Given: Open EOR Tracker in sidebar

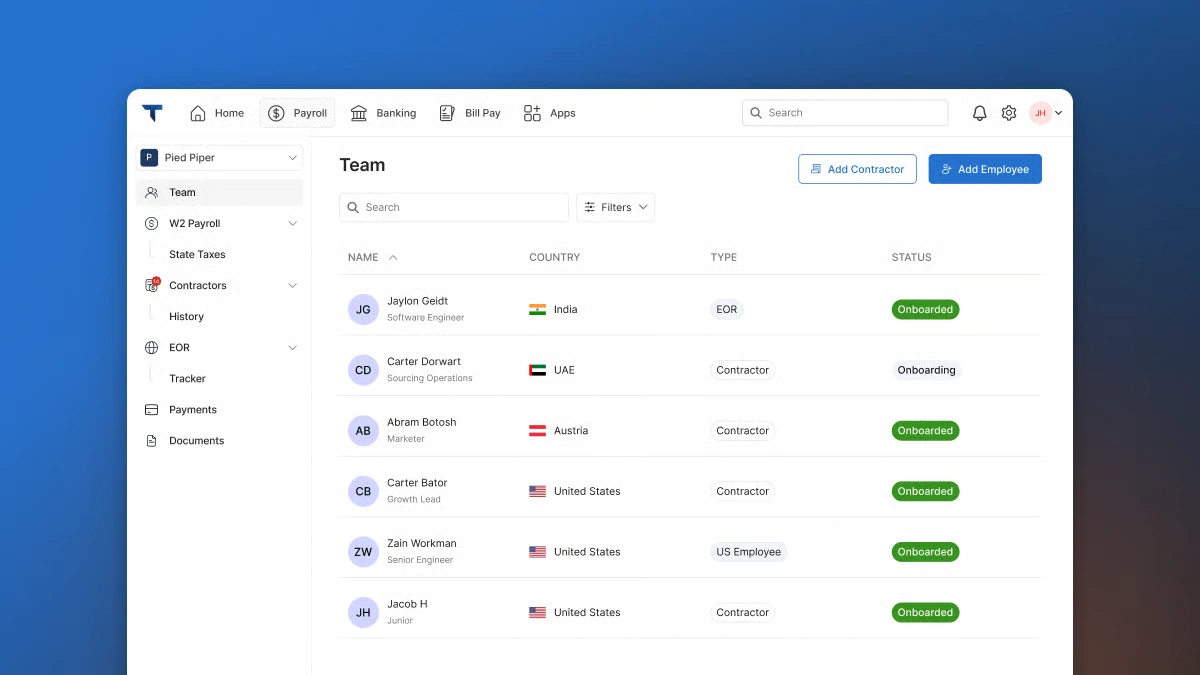Looking at the screenshot, I should pyautogui.click(x=187, y=378).
